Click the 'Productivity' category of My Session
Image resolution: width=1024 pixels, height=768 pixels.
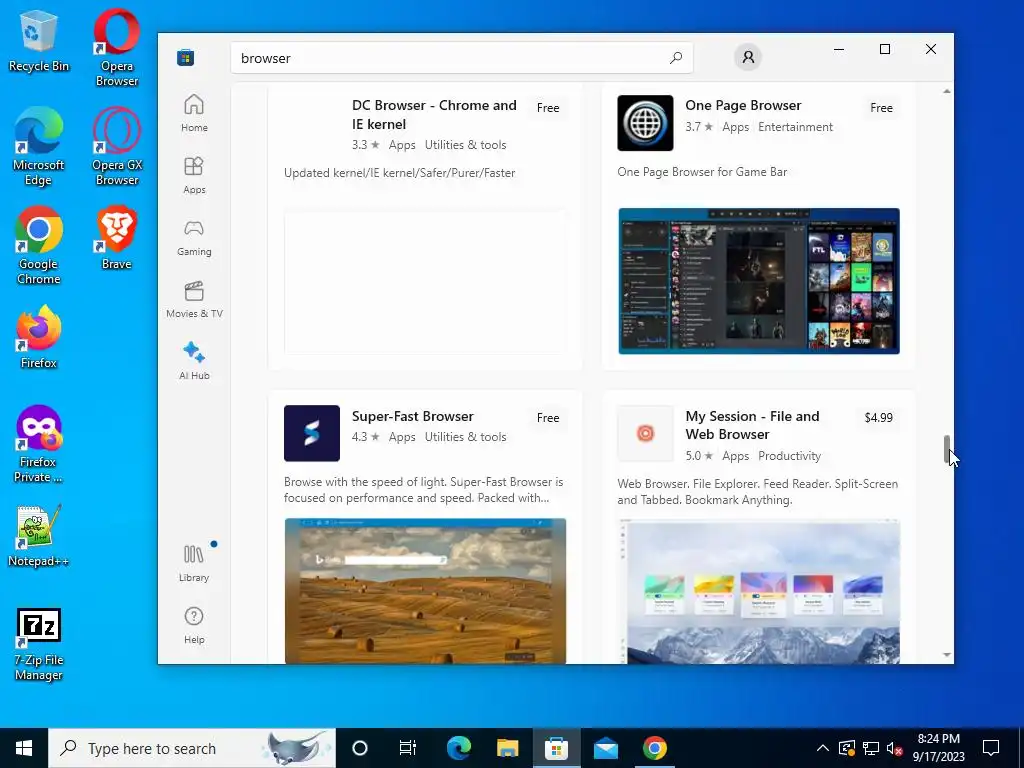point(789,456)
